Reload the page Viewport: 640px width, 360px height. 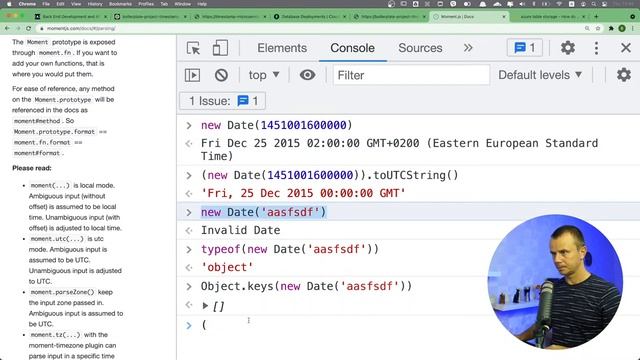pyautogui.click(x=28, y=29)
